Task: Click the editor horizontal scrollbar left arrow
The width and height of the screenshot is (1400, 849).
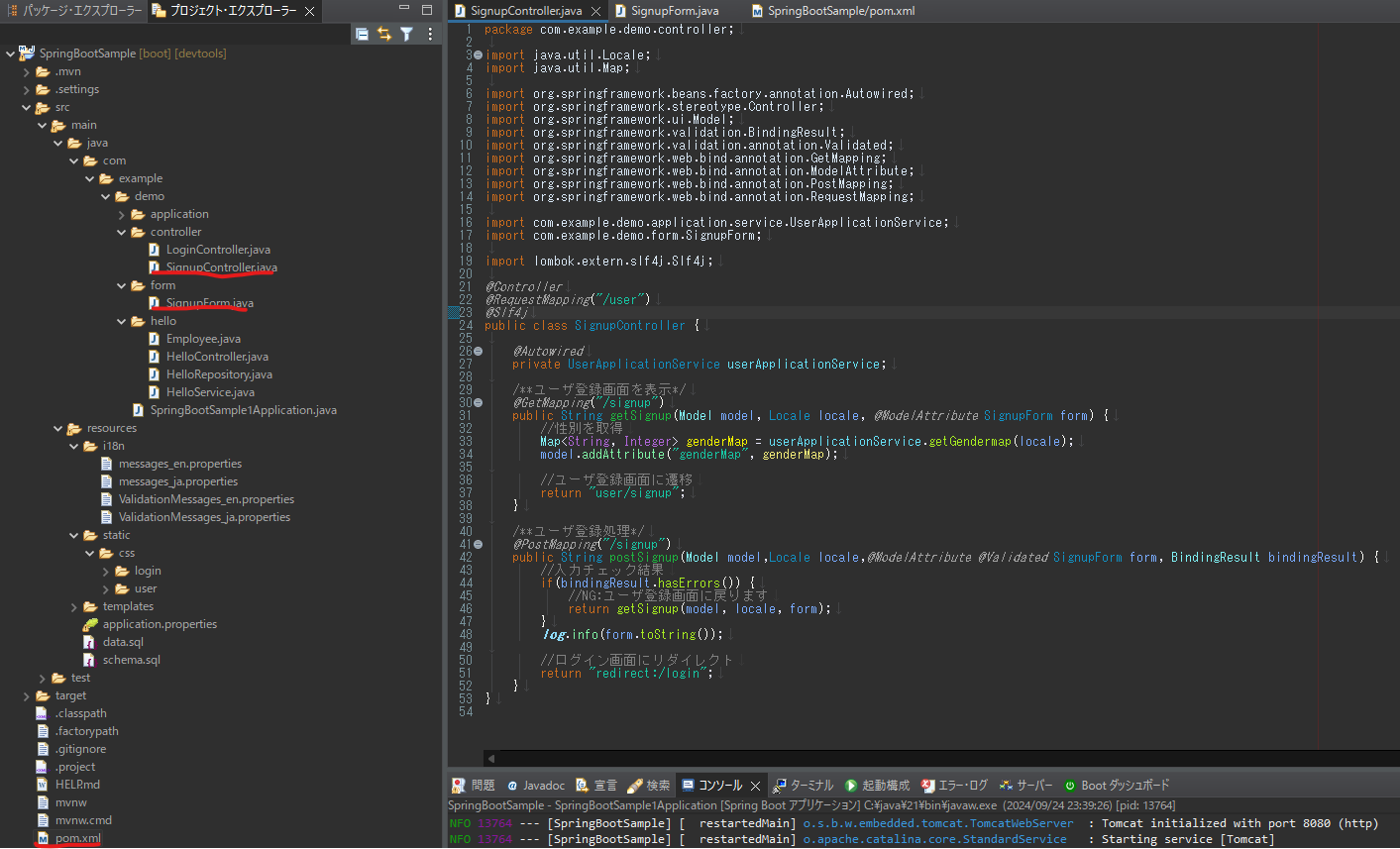Action: [x=490, y=758]
